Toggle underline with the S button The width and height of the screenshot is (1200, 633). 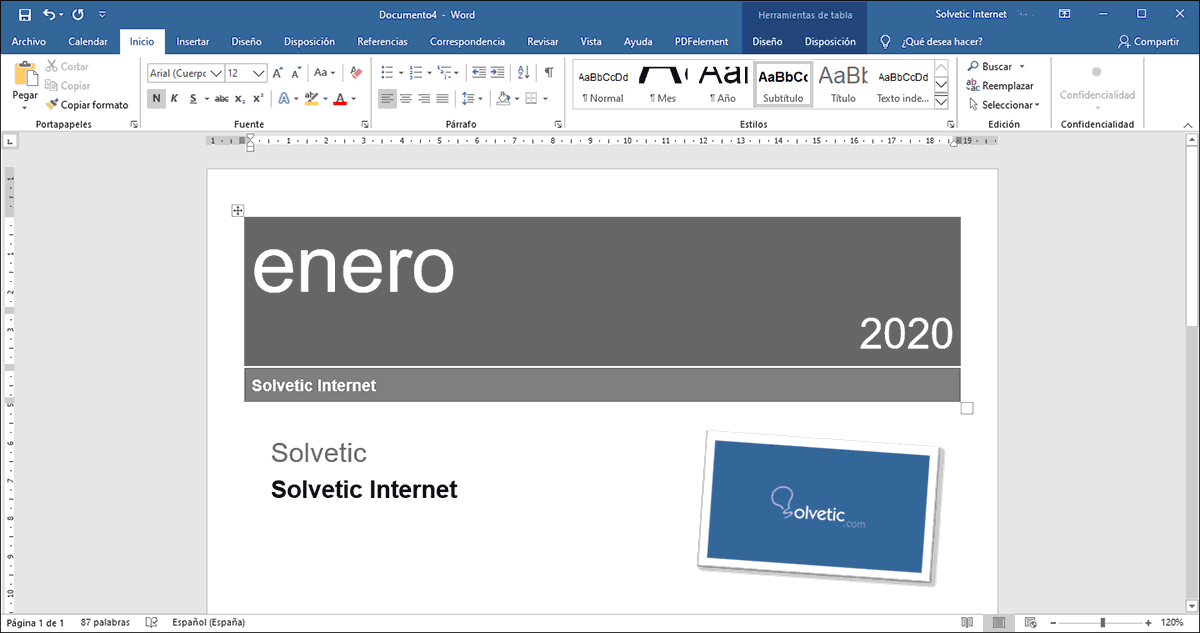pos(192,98)
